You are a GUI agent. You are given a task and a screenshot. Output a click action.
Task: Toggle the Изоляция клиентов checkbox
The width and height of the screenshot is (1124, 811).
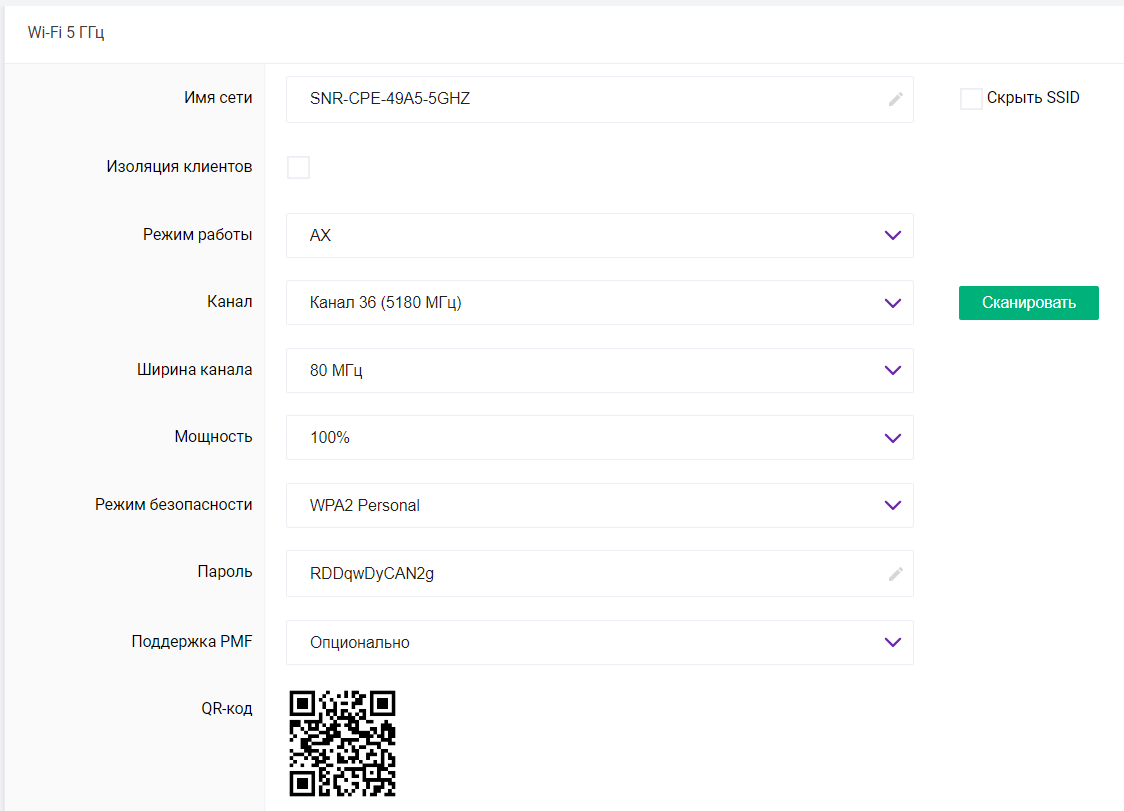[x=298, y=167]
